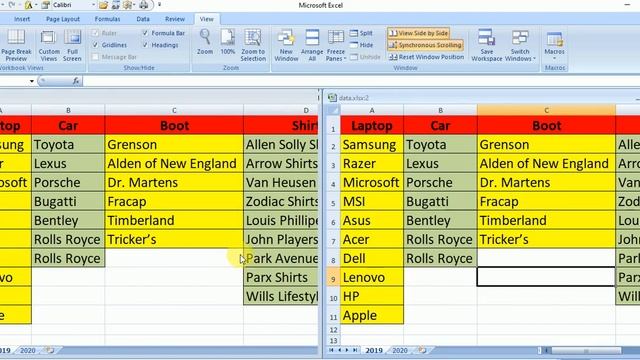This screenshot has height=360, width=640.
Task: Click the Open folder icon in quick access toolbar
Action: (103, 5)
